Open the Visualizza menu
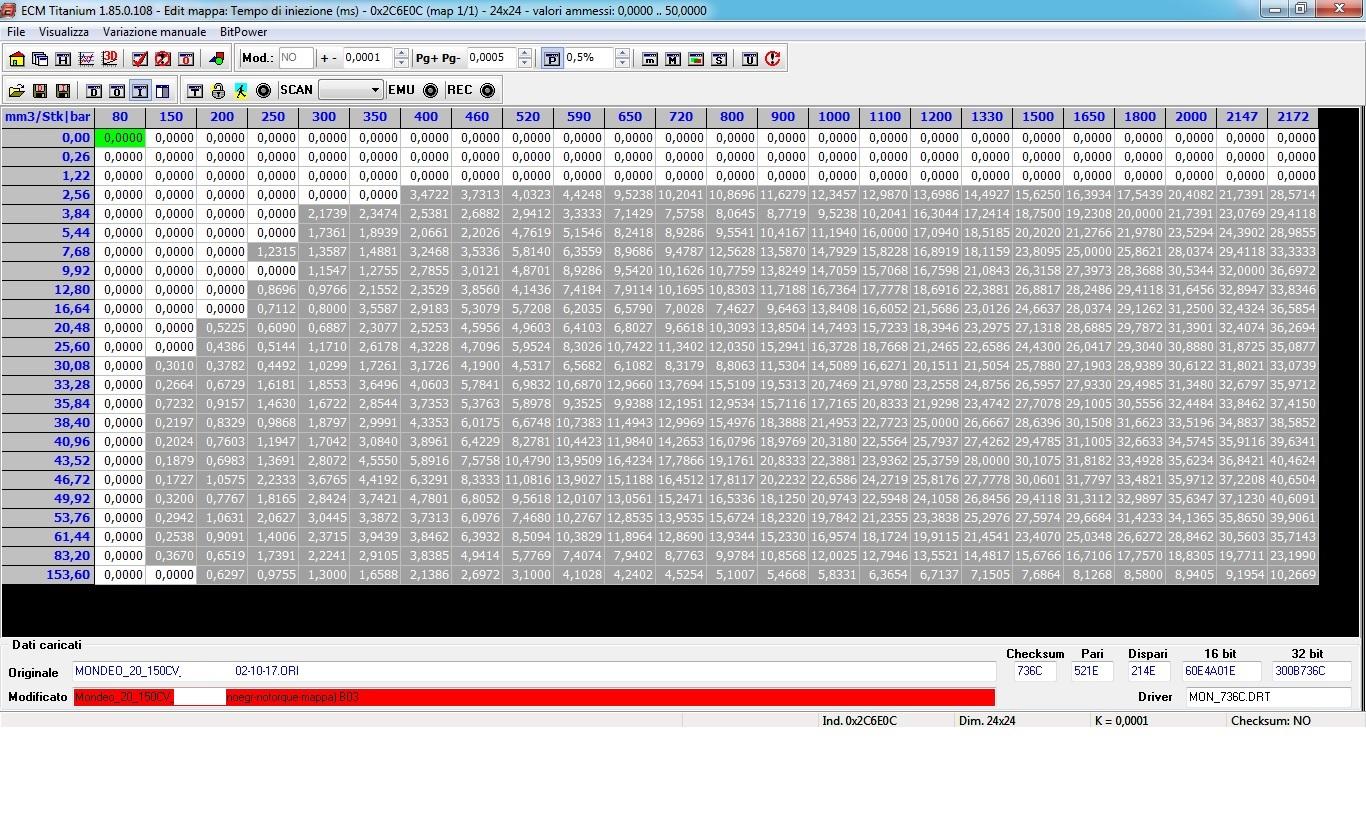Image resolution: width=1366 pixels, height=822 pixels. tap(64, 32)
